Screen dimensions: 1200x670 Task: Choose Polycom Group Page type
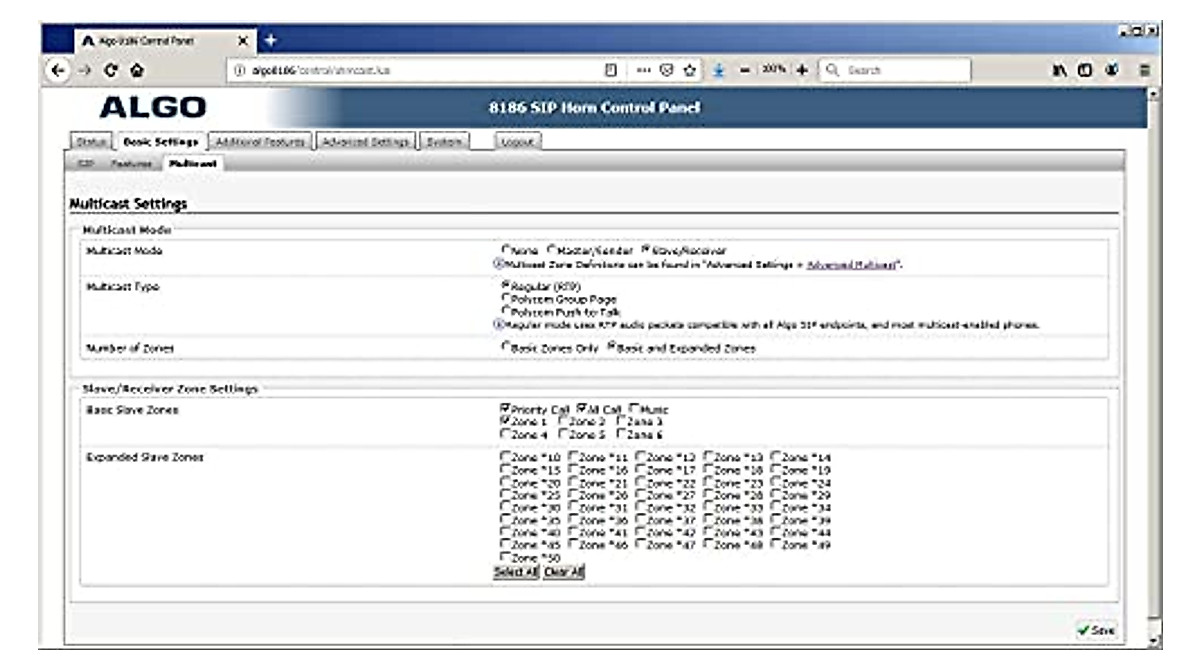[505, 299]
